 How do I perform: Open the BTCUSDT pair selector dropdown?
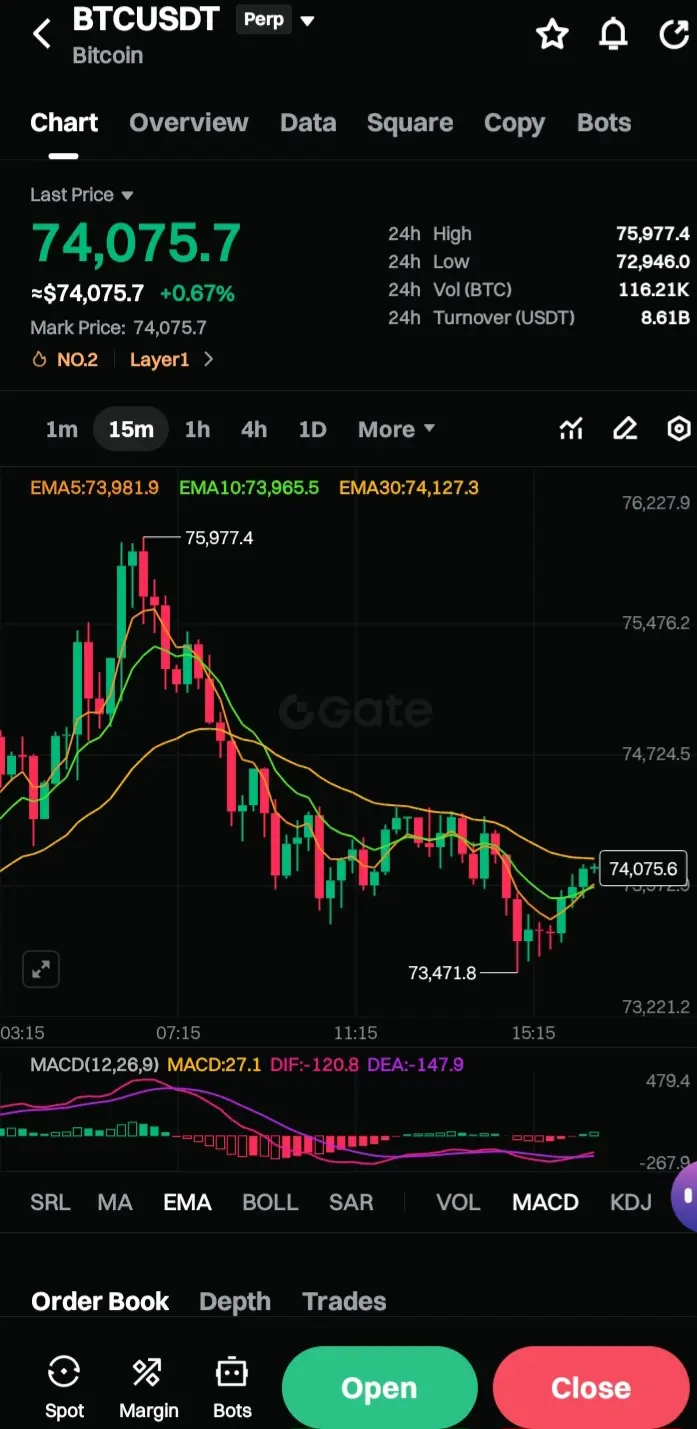tap(307, 21)
